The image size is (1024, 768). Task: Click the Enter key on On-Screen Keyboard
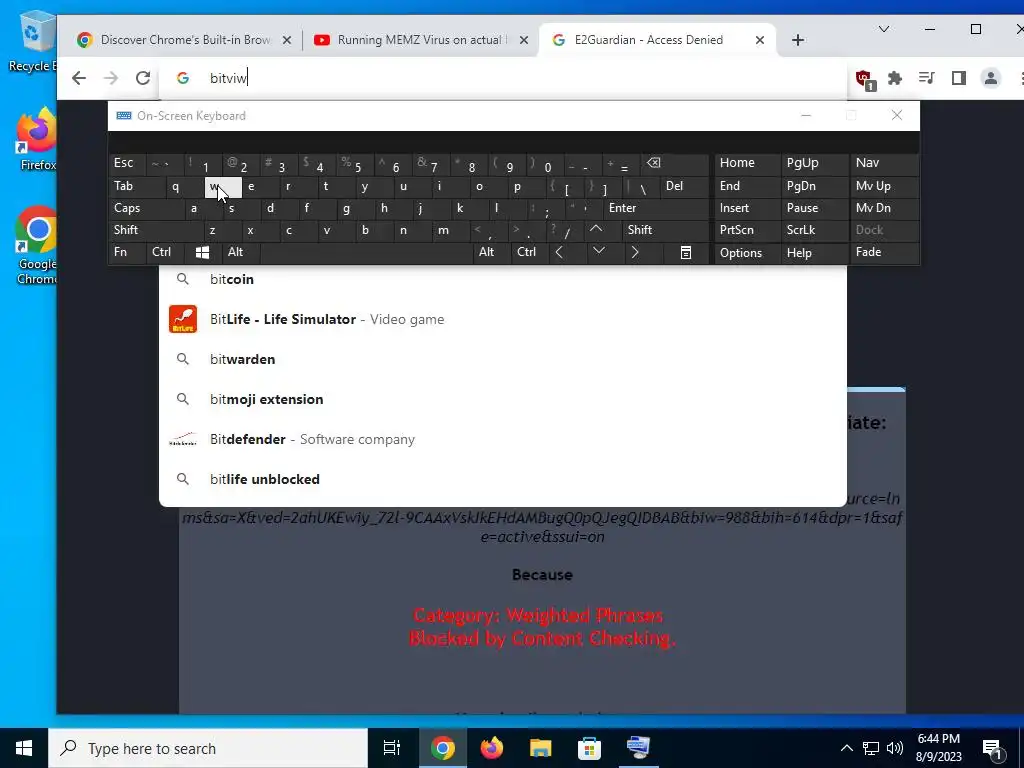pos(656,208)
